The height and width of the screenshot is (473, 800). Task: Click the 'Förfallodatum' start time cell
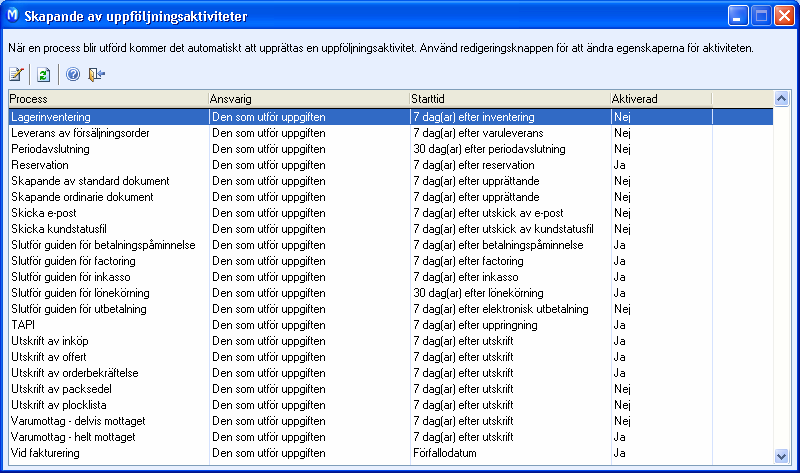click(445, 453)
